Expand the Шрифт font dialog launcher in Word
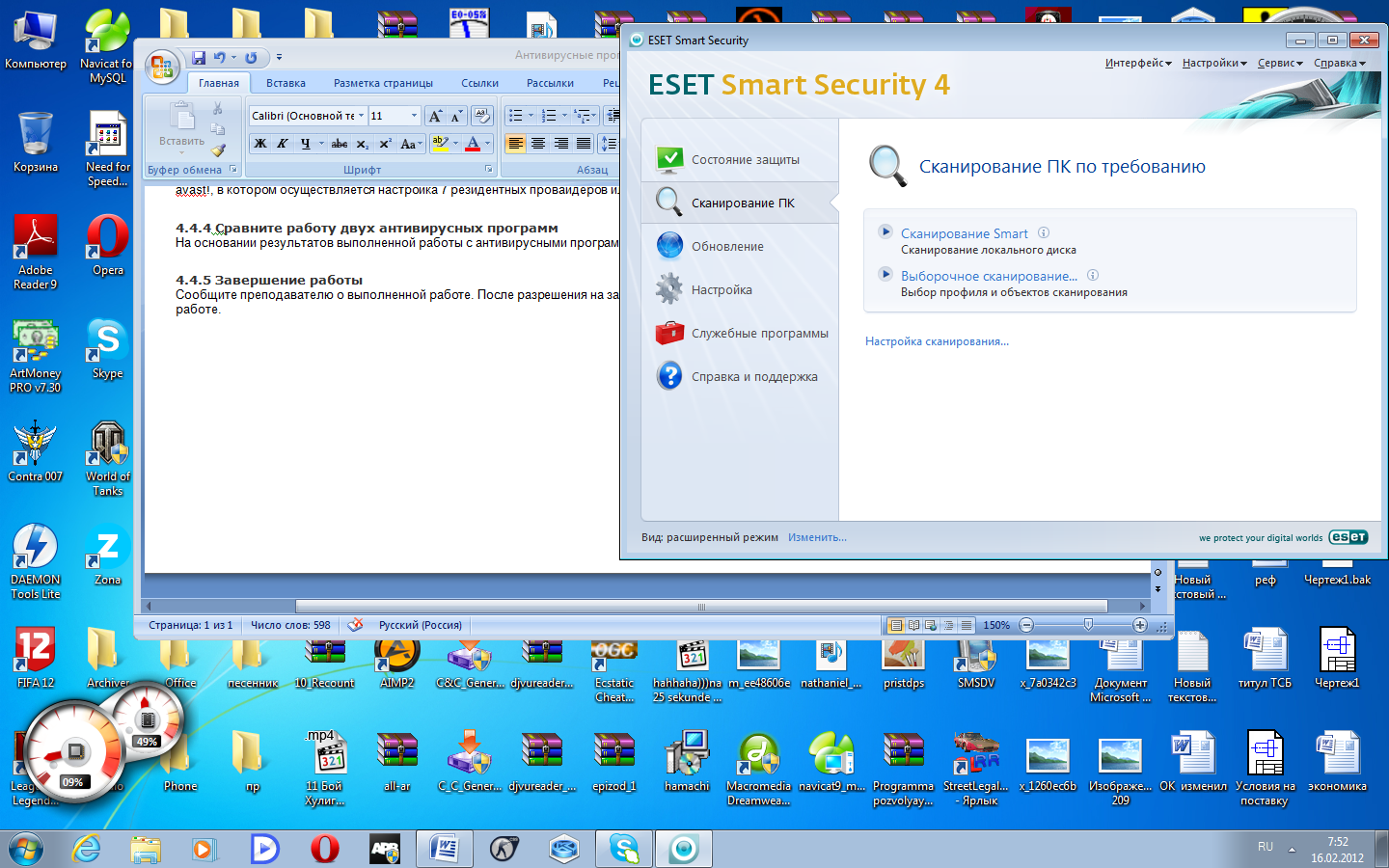The width and height of the screenshot is (1389, 868). click(x=489, y=169)
